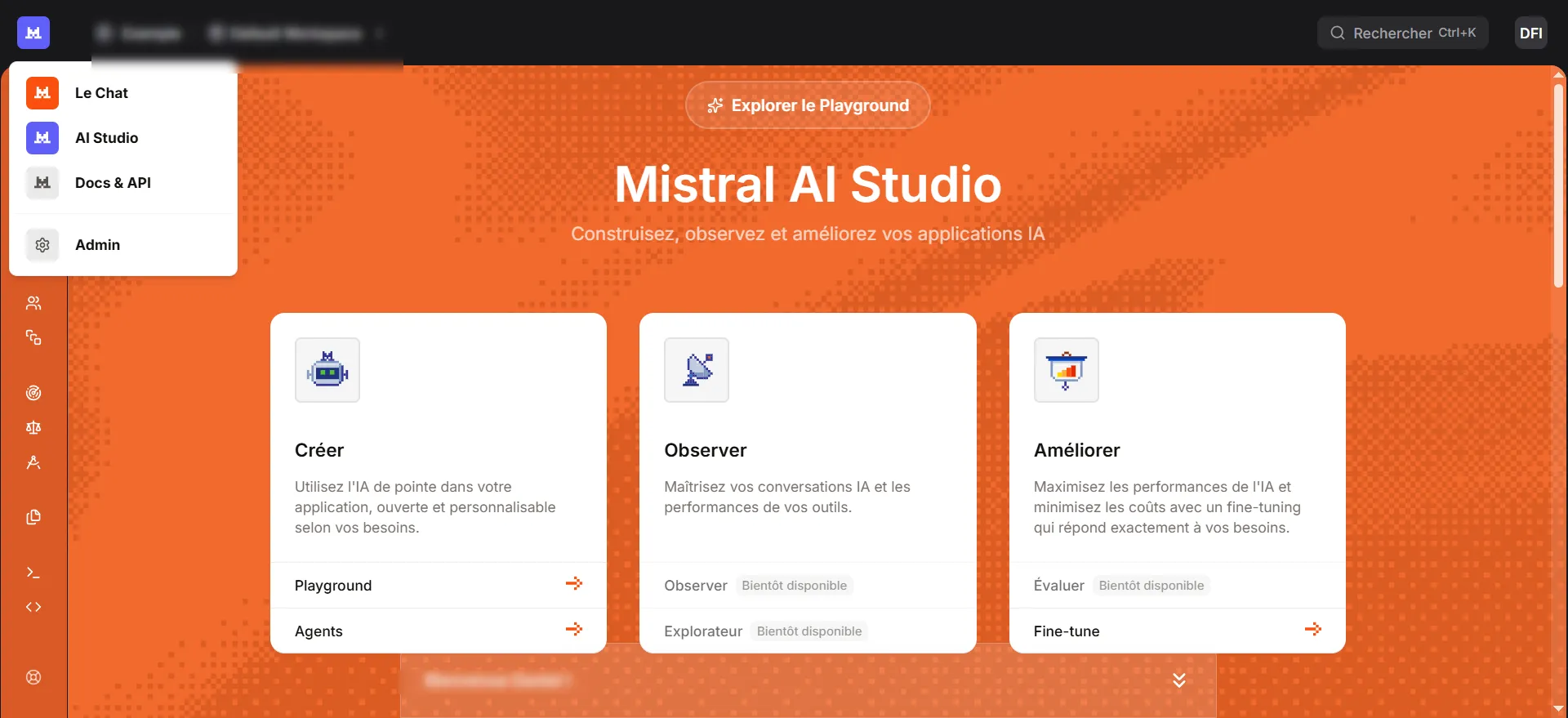
Task: Open the Playground link in Créer card
Action: [x=439, y=585]
